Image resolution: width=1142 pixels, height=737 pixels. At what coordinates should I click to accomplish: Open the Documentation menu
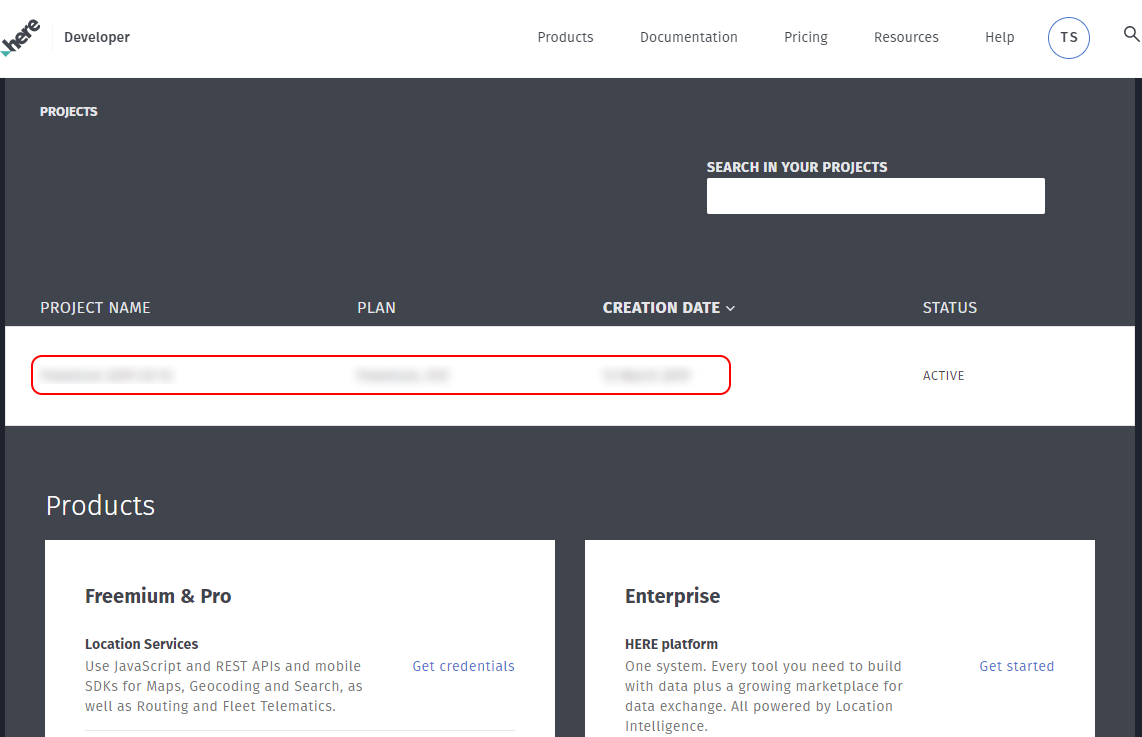tap(688, 38)
